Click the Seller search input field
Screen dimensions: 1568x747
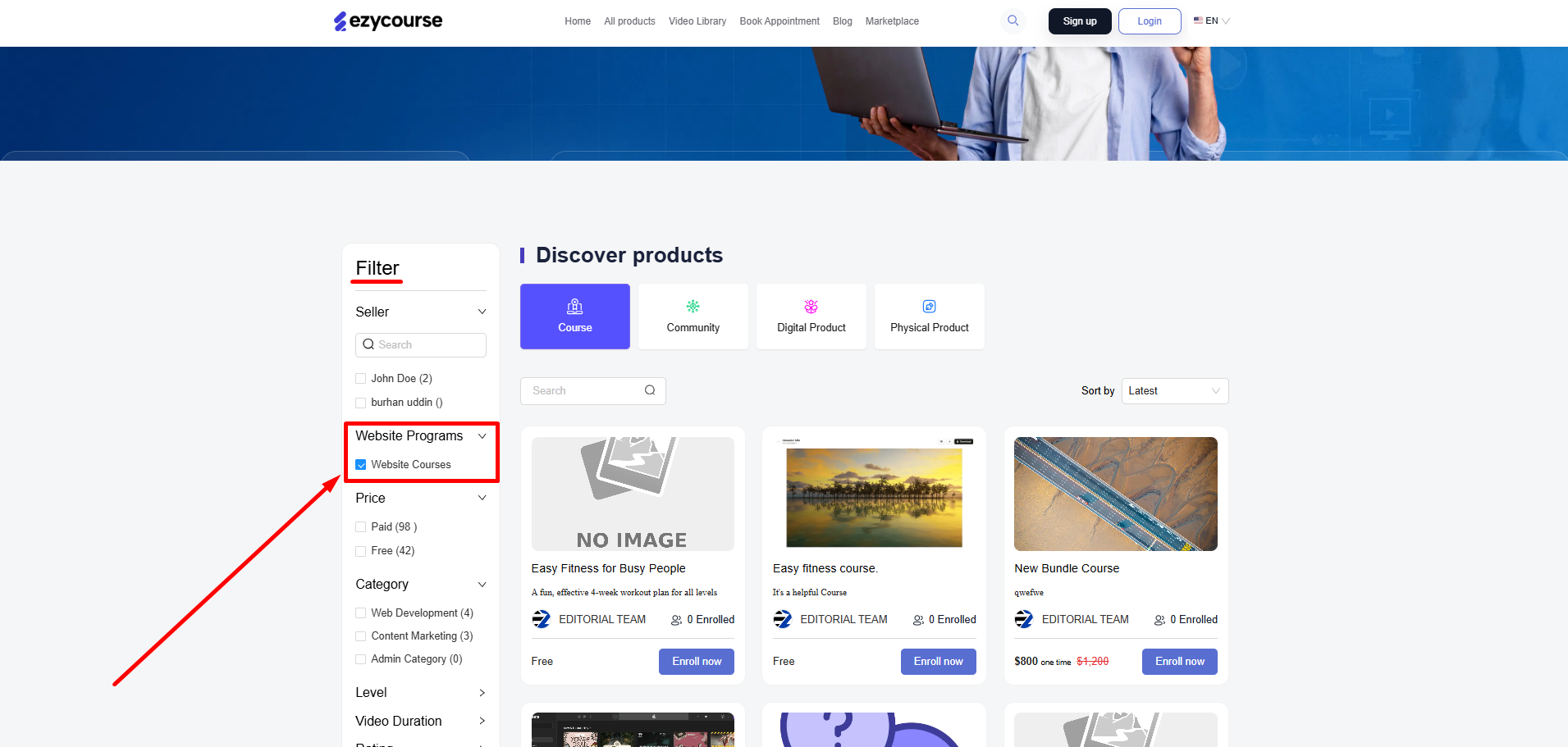[421, 345]
